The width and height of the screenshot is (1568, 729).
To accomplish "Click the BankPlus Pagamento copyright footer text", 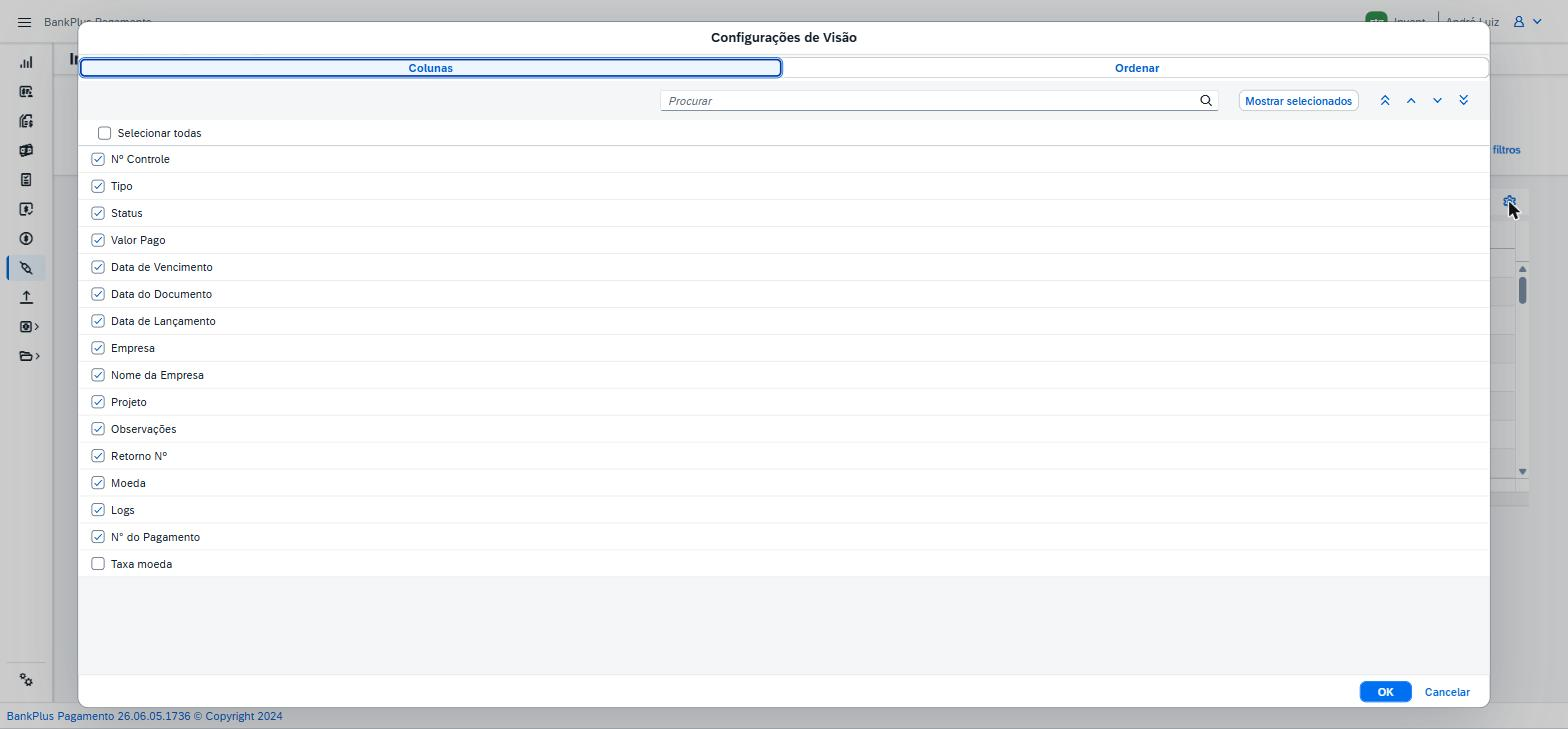I will tap(145, 716).
